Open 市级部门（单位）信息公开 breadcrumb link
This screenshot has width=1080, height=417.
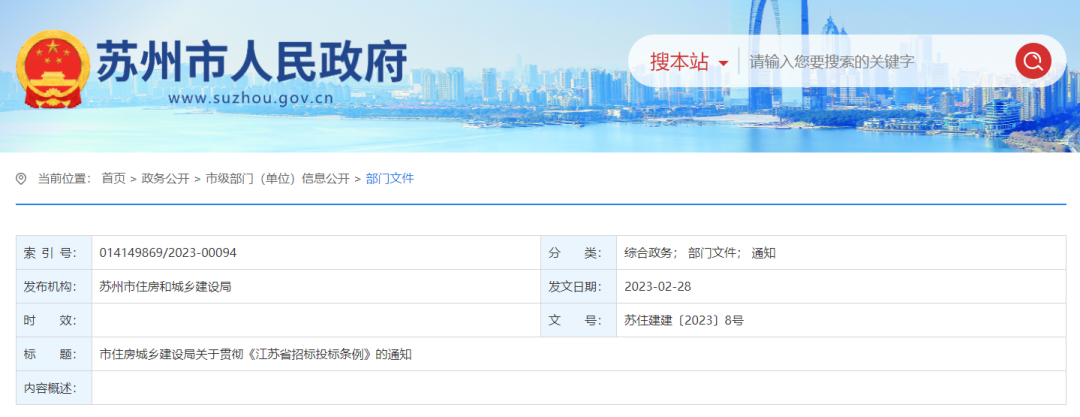click(277, 179)
